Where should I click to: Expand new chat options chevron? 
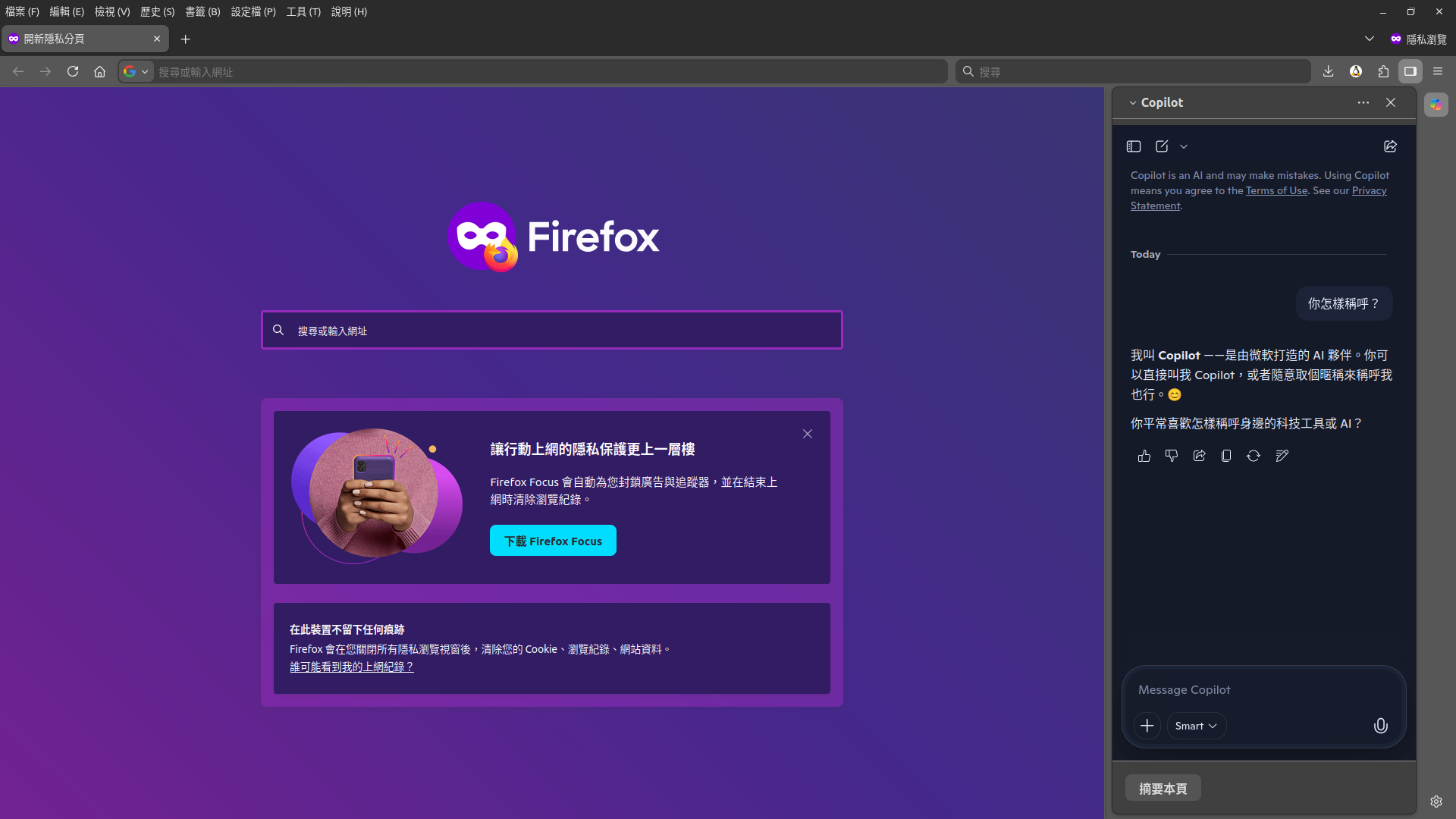click(1184, 146)
